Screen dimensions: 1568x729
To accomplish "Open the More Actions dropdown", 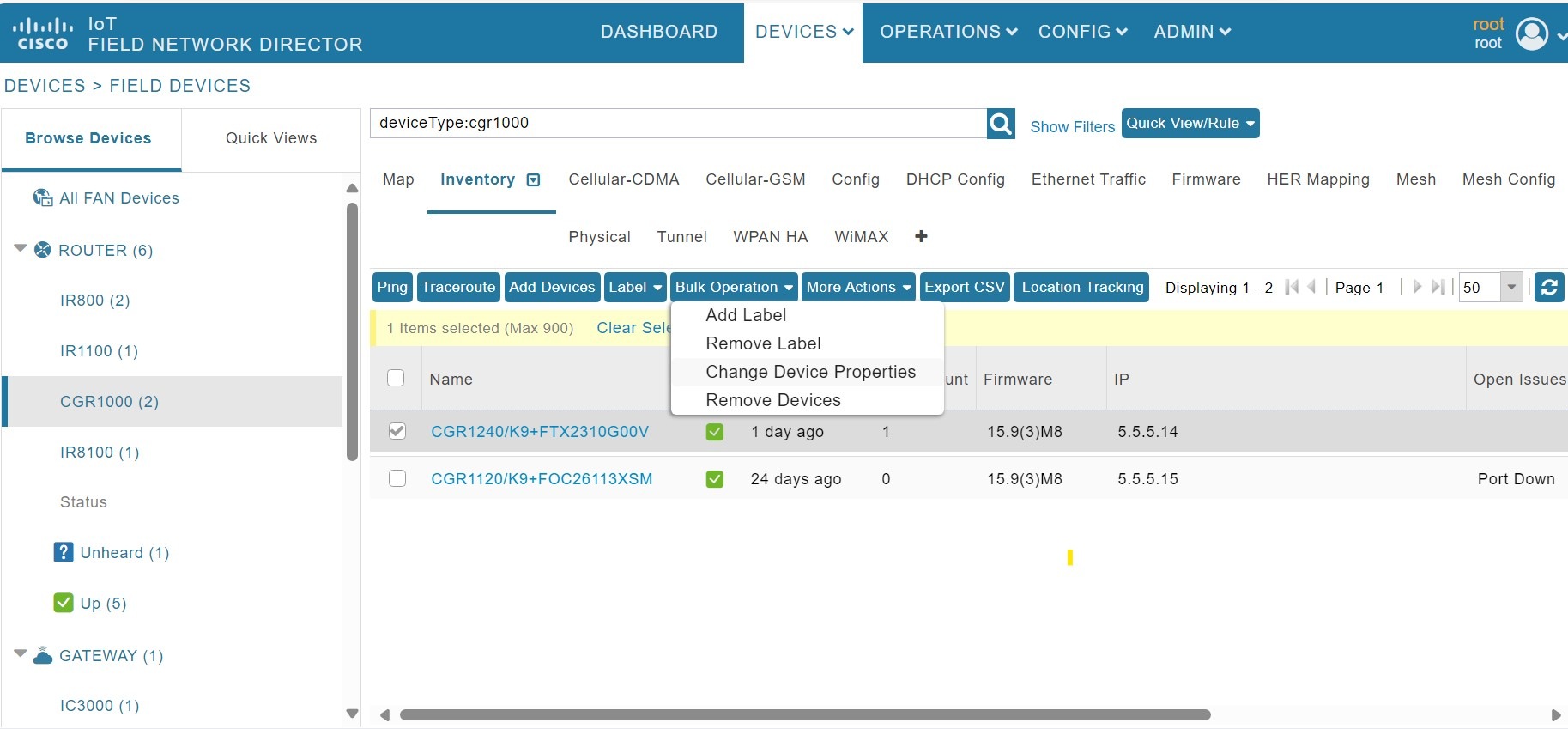I will pos(859,287).
